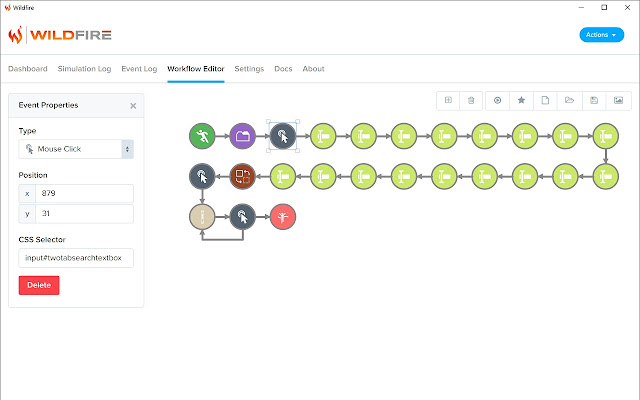Select the red end node

[283, 217]
